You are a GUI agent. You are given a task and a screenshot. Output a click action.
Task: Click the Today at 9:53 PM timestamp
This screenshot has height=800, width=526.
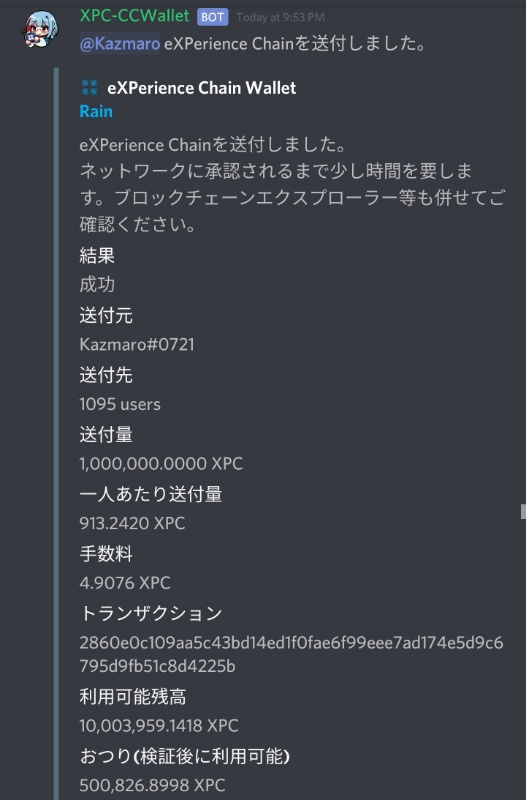tap(280, 17)
